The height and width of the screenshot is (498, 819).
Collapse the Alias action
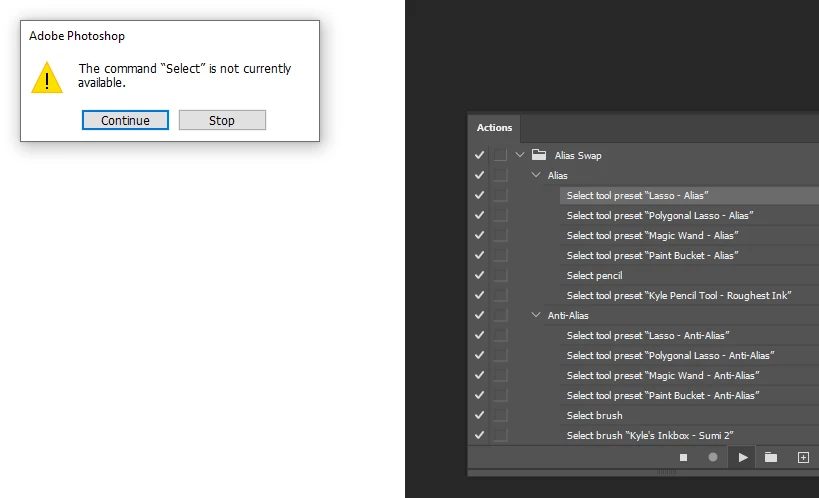pos(536,175)
